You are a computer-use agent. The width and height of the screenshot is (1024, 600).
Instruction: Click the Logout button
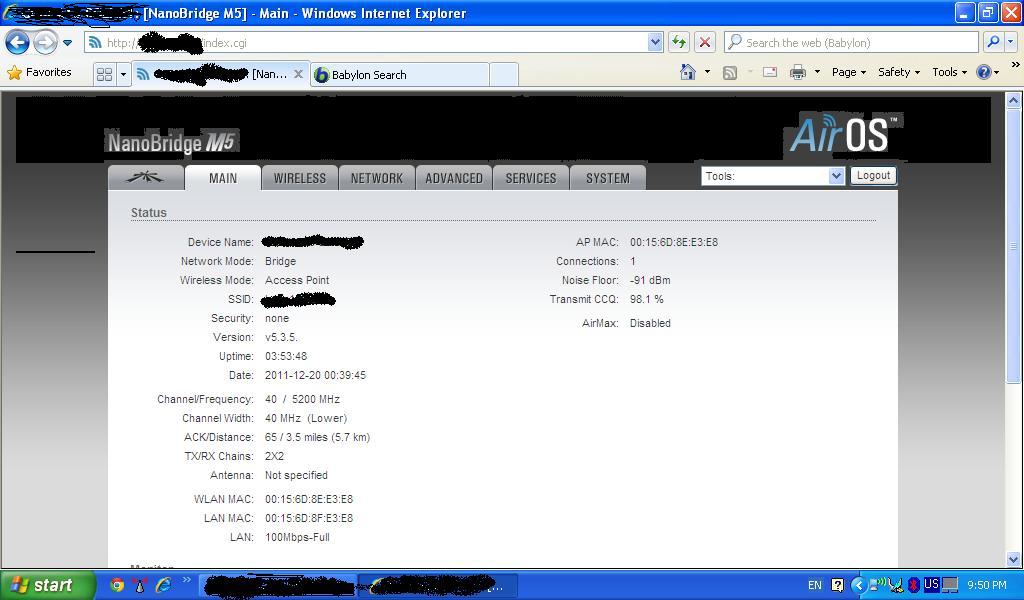[x=873, y=175]
